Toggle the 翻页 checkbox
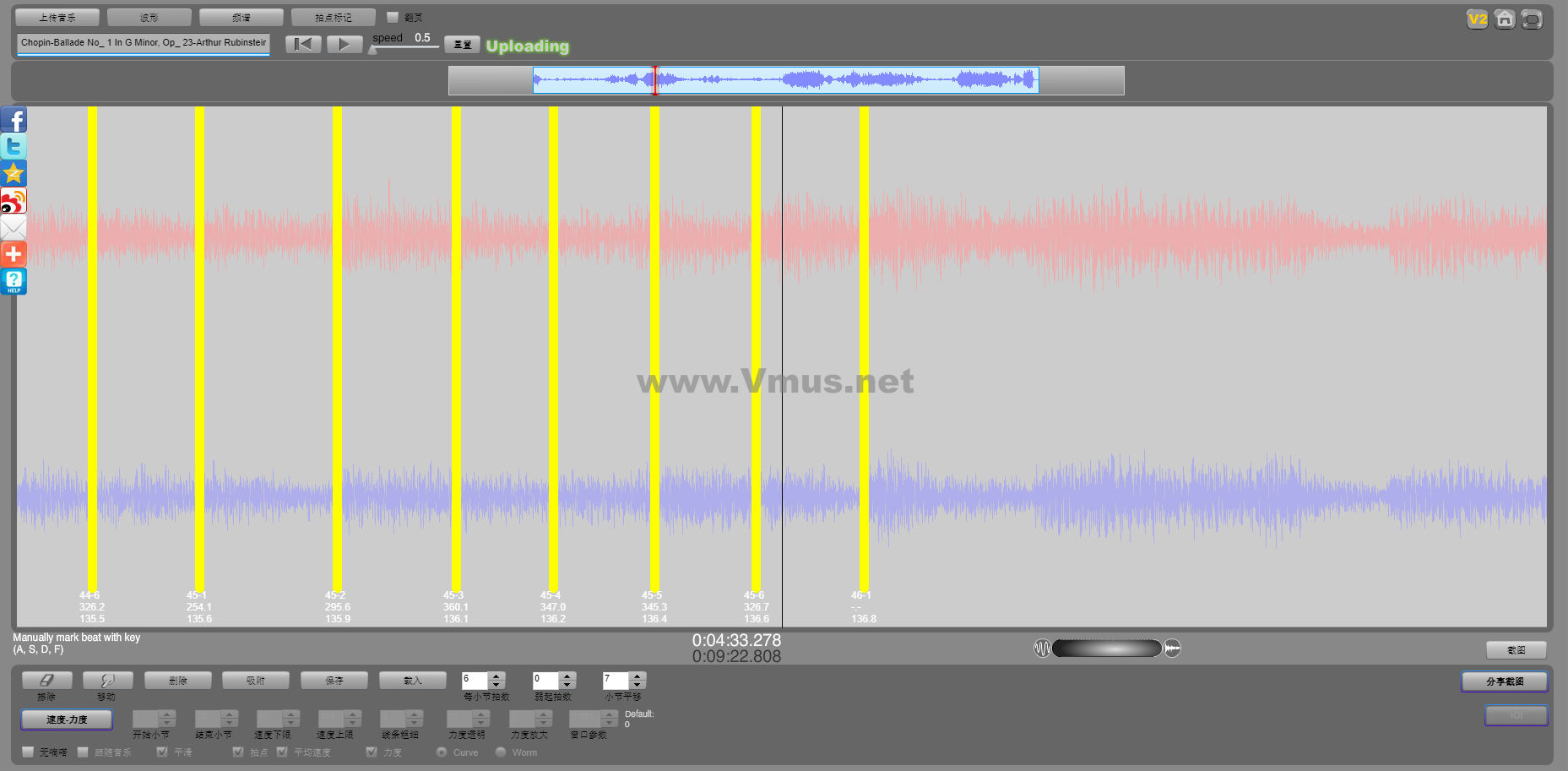Image resolution: width=1568 pixels, height=771 pixels. 393,17
